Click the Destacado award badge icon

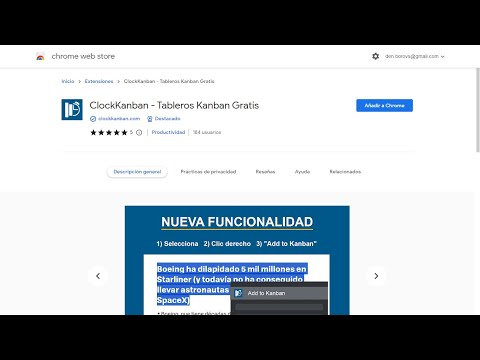pos(150,119)
